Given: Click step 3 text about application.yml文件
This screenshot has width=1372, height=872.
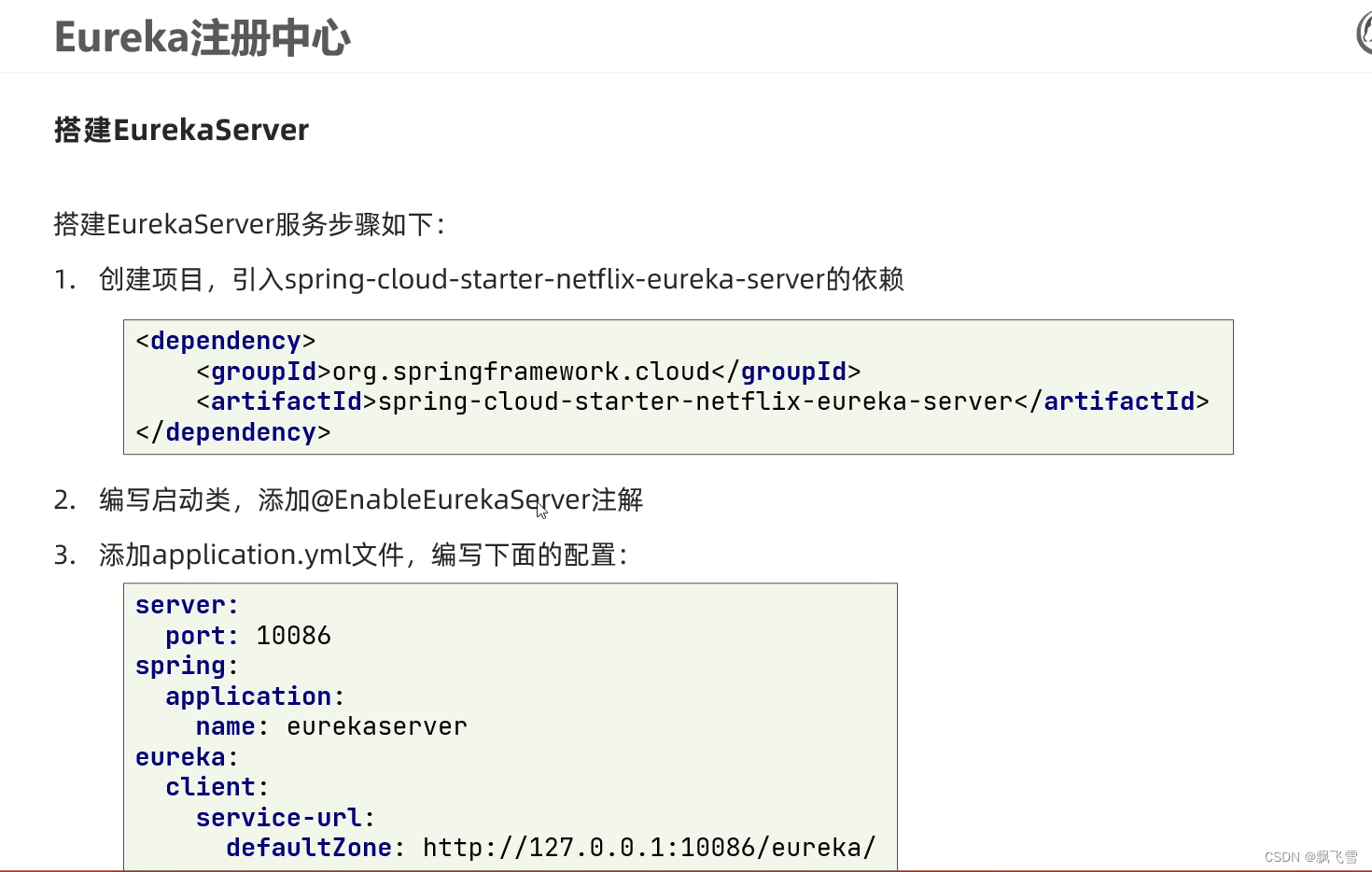Looking at the screenshot, I should tap(364, 555).
